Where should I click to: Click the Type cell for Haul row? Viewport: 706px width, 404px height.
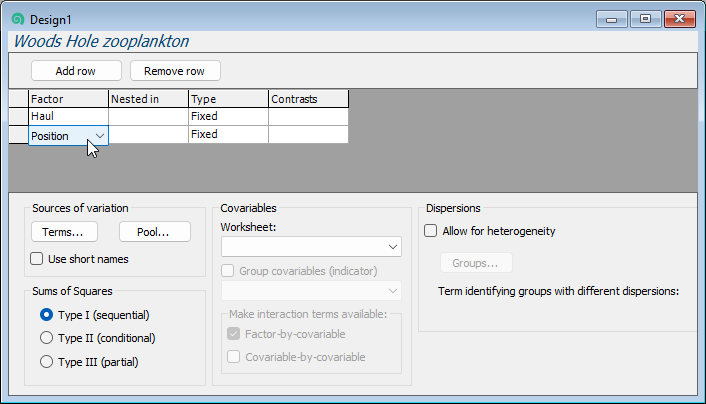tap(228, 117)
